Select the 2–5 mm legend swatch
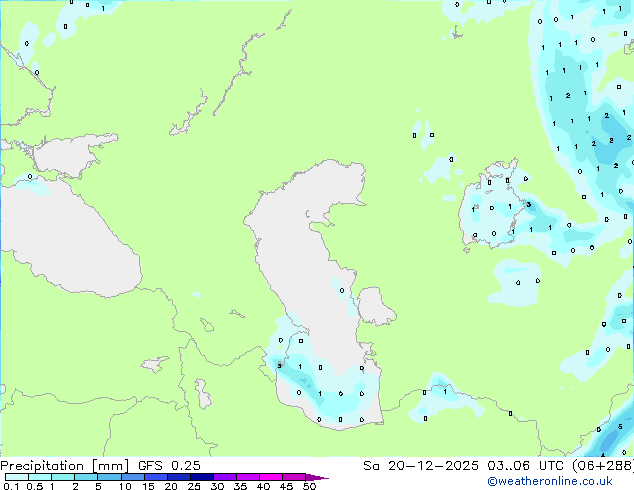The image size is (634, 490). [x=86, y=477]
